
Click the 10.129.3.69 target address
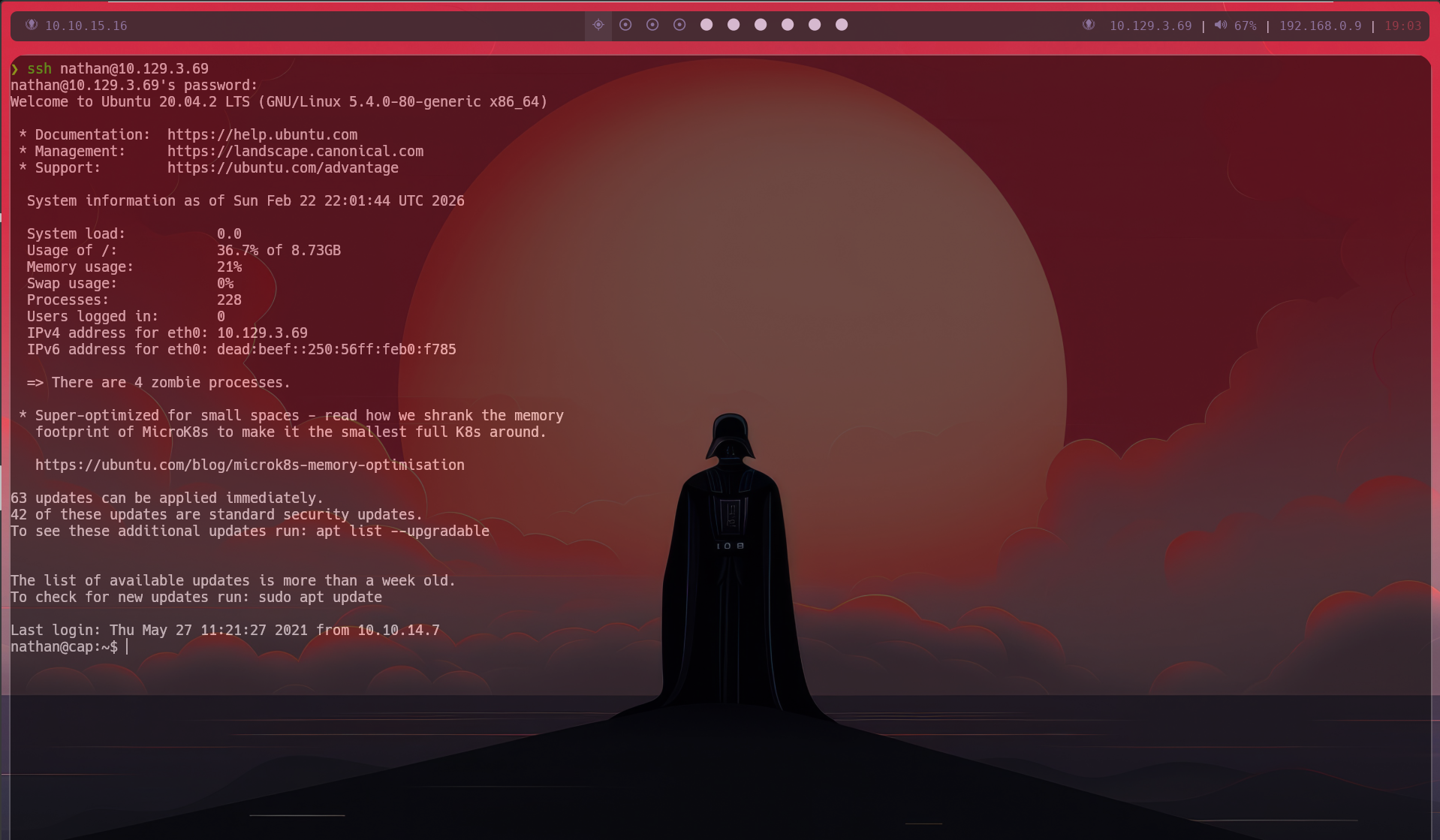[x=1150, y=26]
